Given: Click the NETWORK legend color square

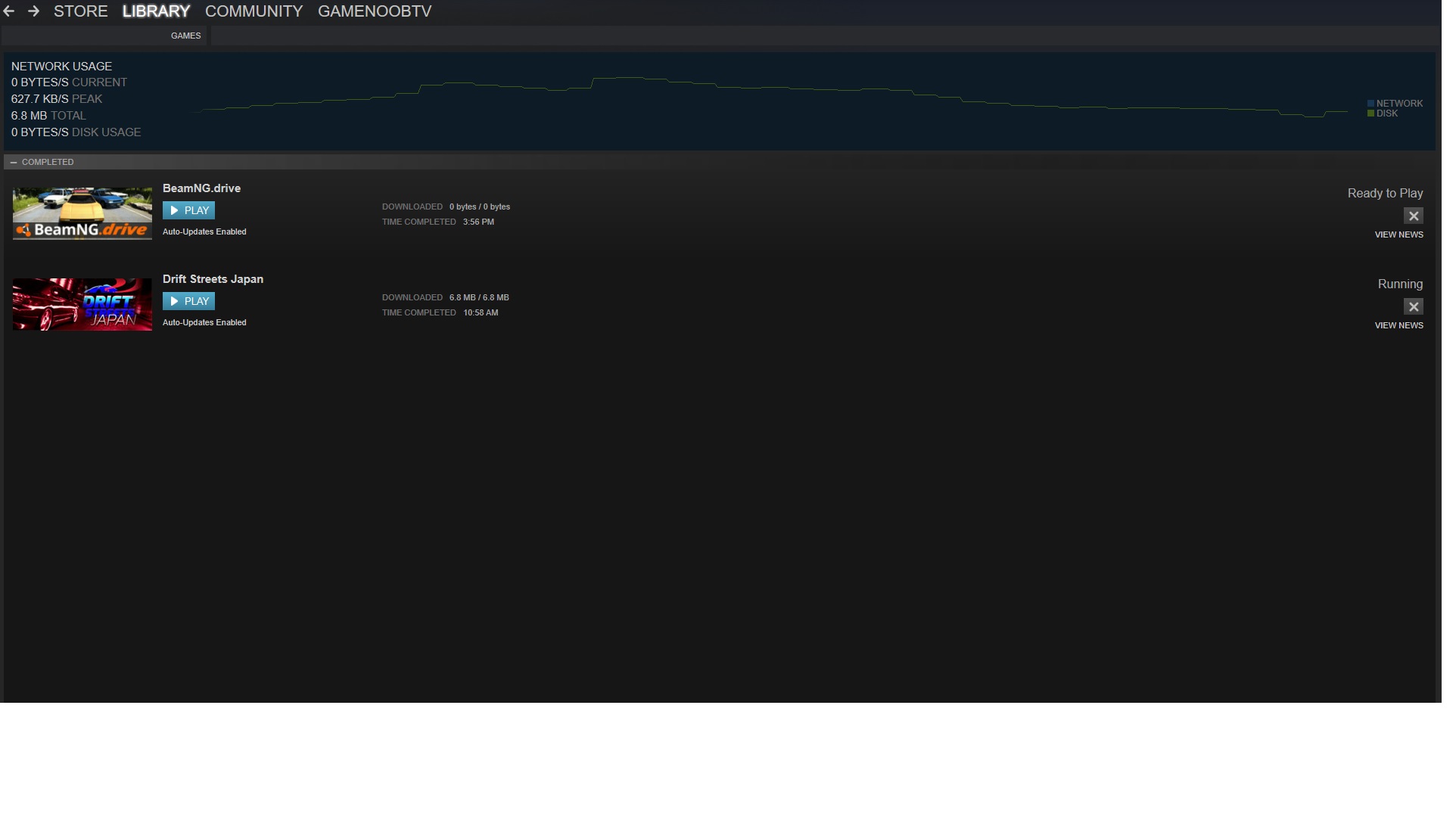Looking at the screenshot, I should [1370, 104].
